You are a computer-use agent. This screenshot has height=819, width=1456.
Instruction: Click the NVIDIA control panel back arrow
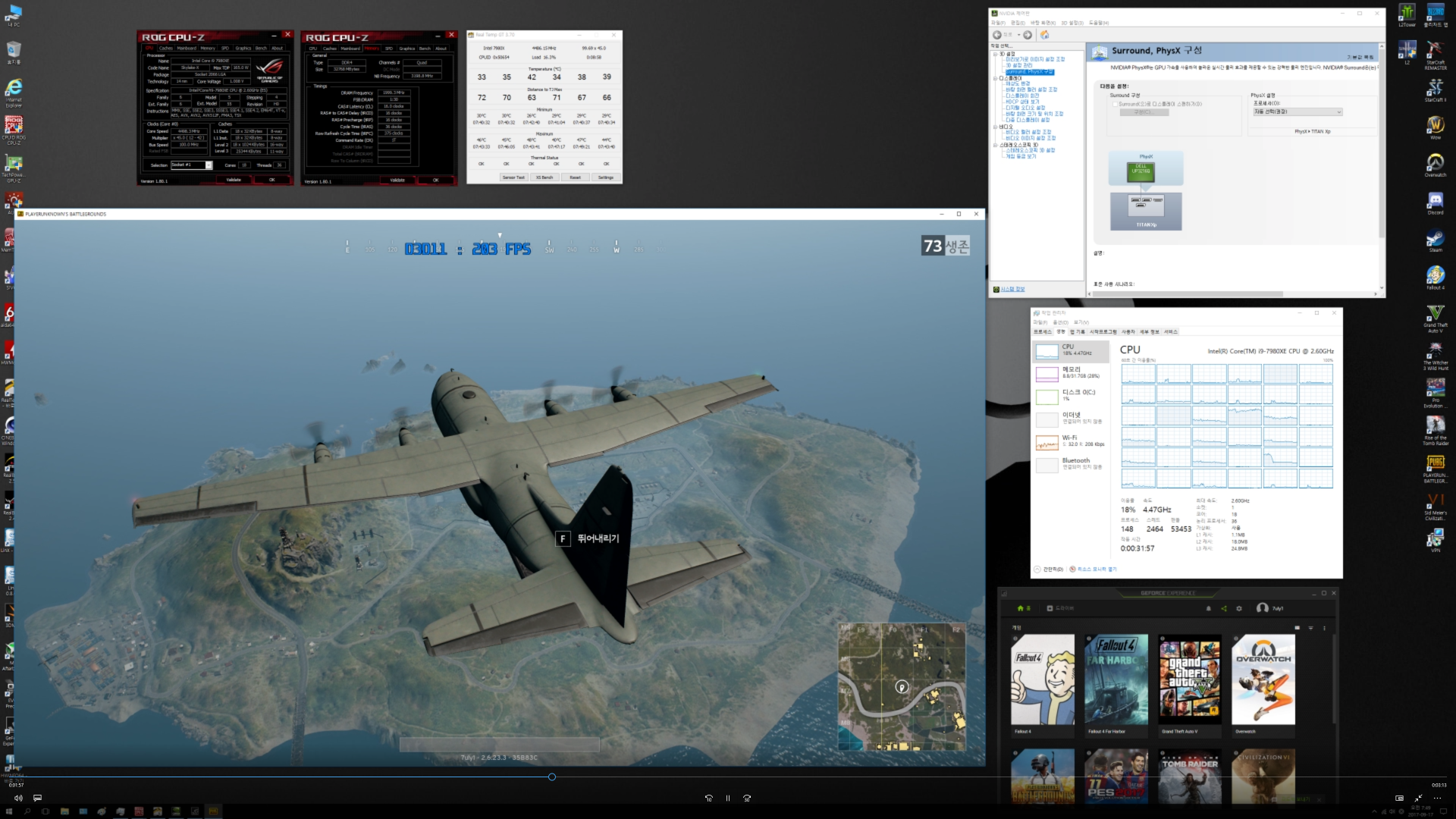click(997, 35)
